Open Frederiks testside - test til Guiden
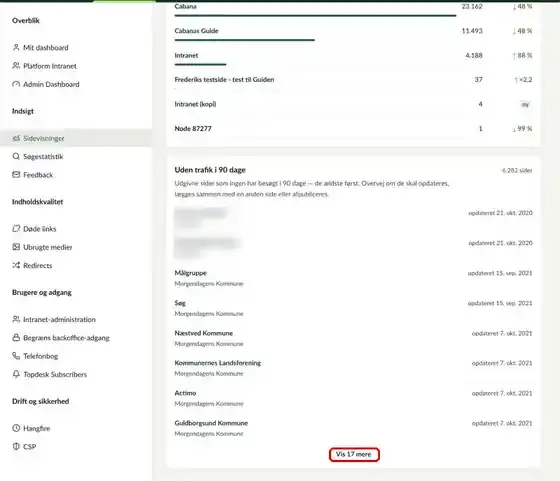Viewport: 560px width, 481px height. click(x=353, y=82)
